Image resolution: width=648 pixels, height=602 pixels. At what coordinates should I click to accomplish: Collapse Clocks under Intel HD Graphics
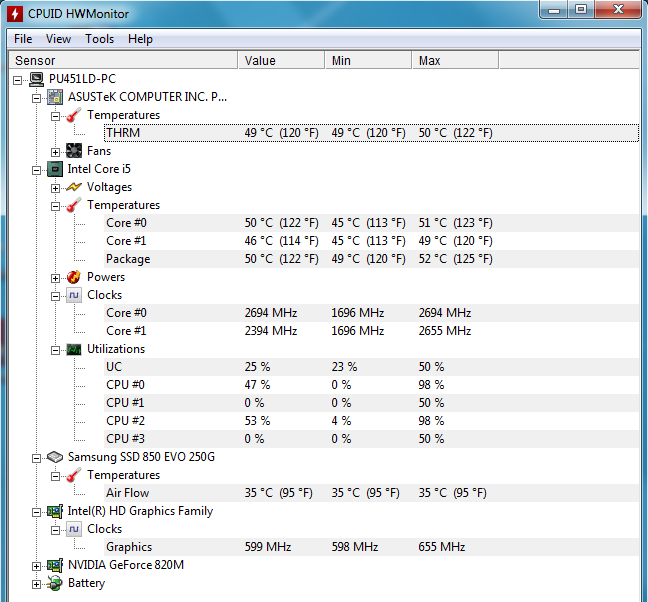(55, 531)
